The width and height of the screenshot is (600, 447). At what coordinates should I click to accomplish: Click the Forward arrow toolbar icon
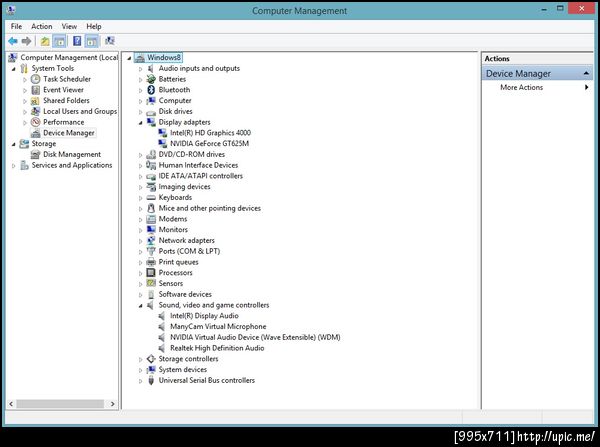pyautogui.click(x=26, y=41)
